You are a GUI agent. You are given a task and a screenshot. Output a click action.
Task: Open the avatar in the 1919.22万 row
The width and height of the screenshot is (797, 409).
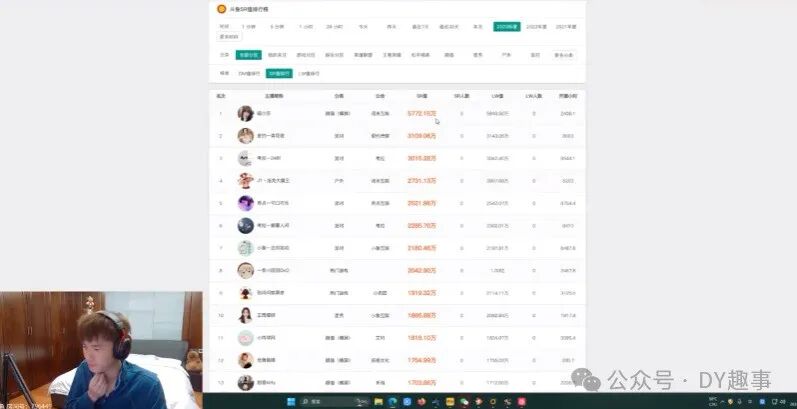coord(246,293)
